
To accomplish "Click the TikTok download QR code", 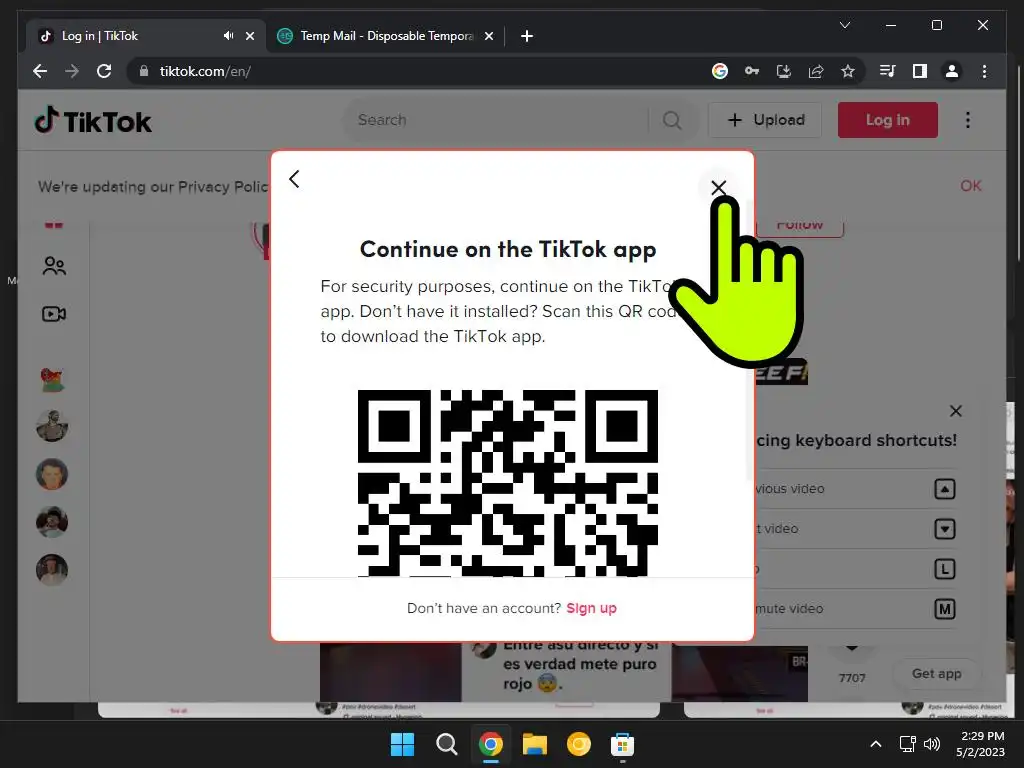I will [507, 483].
